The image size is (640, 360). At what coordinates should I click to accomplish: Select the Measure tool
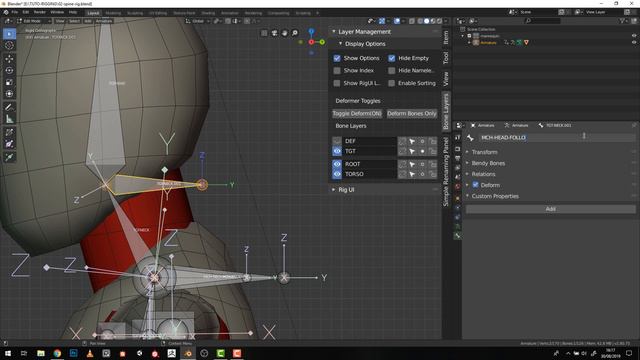[9, 119]
